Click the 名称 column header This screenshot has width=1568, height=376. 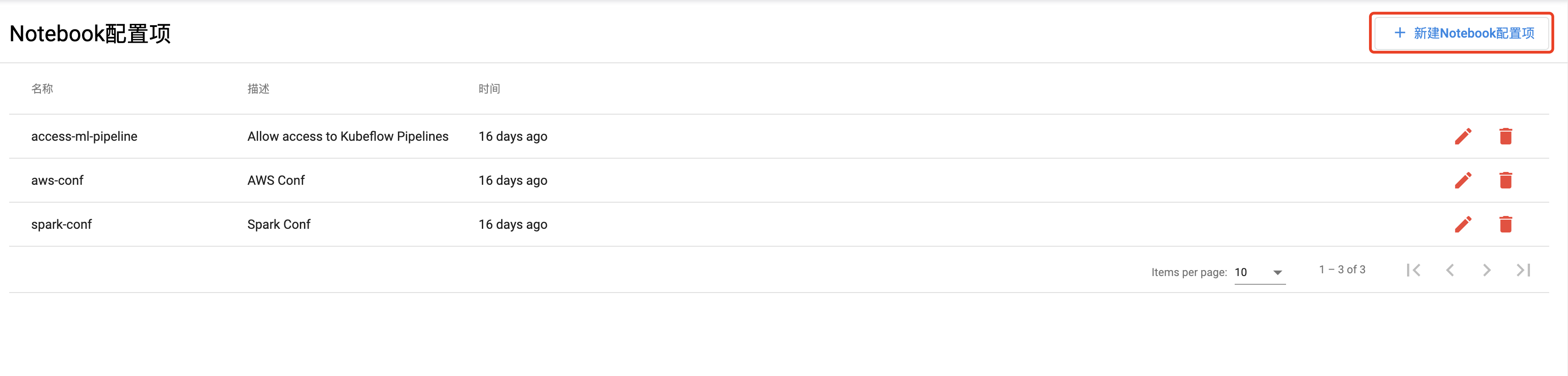[42, 89]
